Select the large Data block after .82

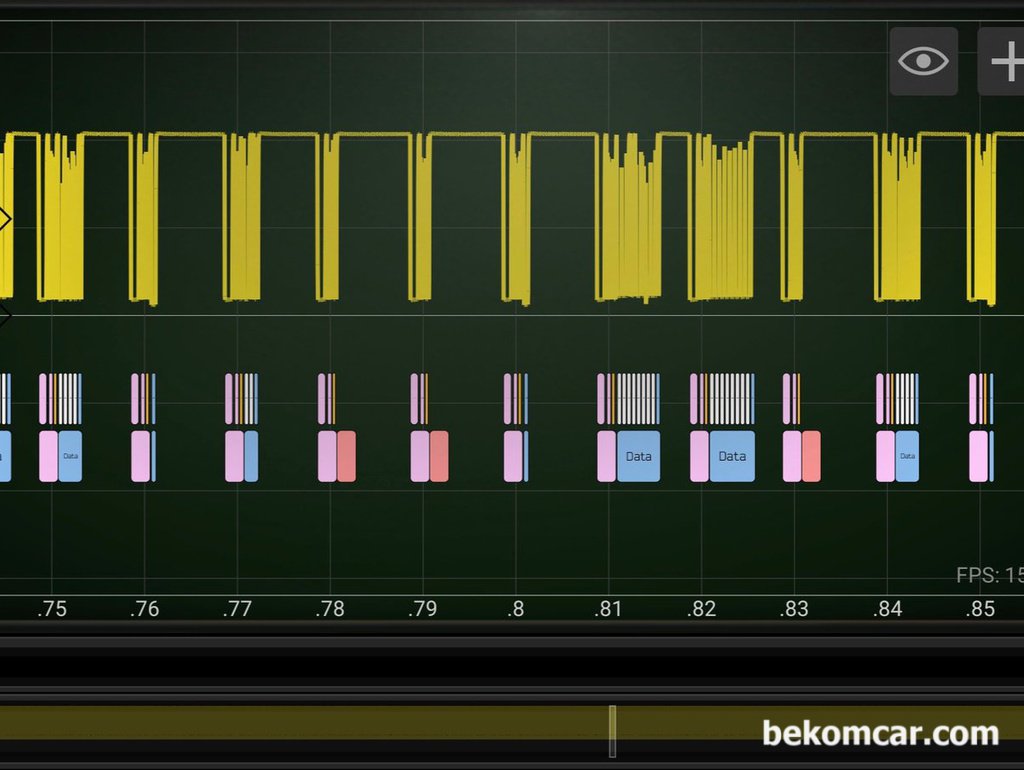pyautogui.click(x=732, y=457)
